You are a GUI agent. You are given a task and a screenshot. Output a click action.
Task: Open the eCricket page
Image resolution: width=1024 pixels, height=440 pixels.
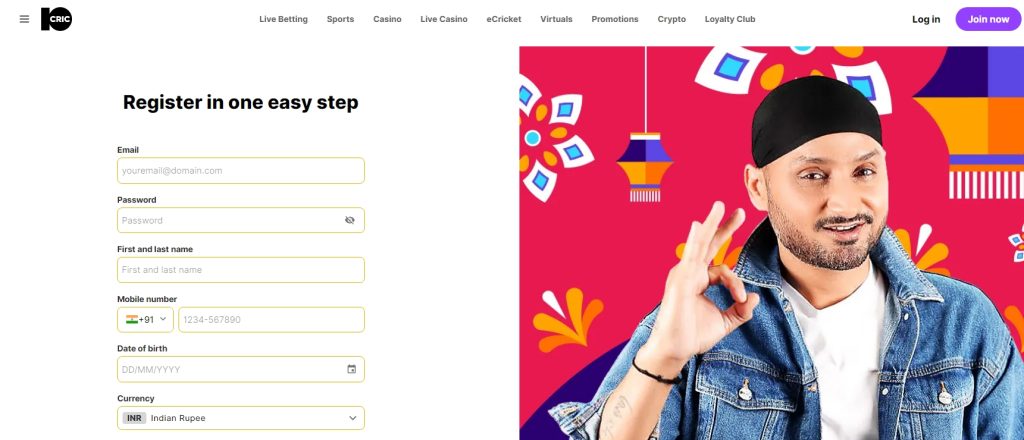click(x=504, y=19)
